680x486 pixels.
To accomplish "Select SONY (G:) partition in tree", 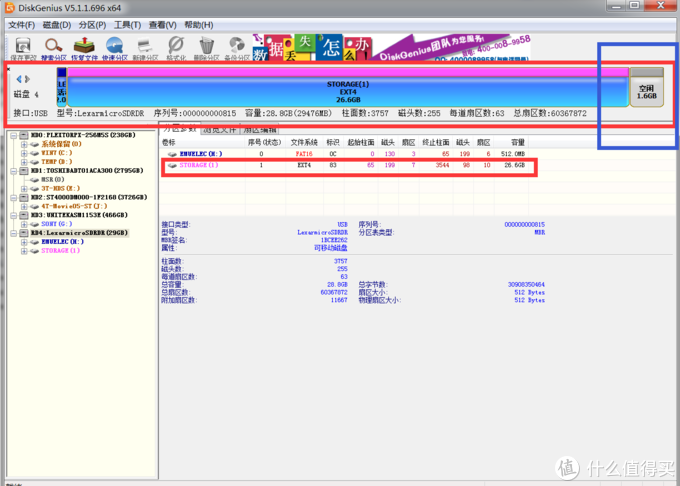I will point(56,224).
